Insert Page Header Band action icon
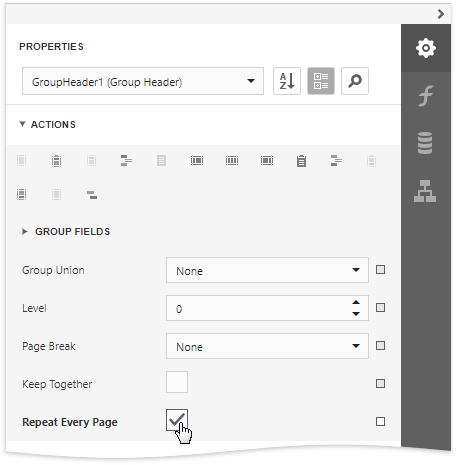This screenshot has width=456, height=465. 91,161
